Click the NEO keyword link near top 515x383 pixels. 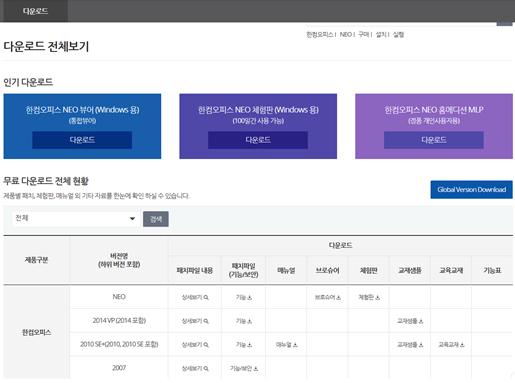(346, 34)
